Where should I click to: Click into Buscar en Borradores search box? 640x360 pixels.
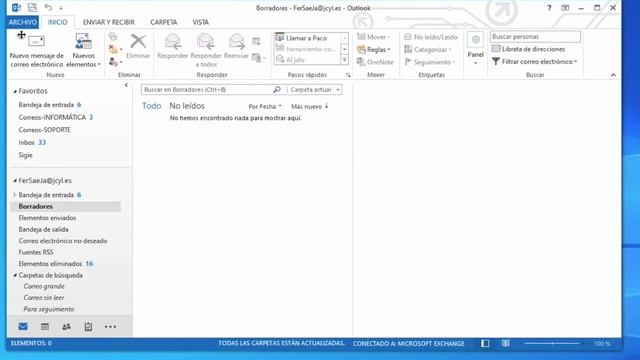click(x=207, y=89)
